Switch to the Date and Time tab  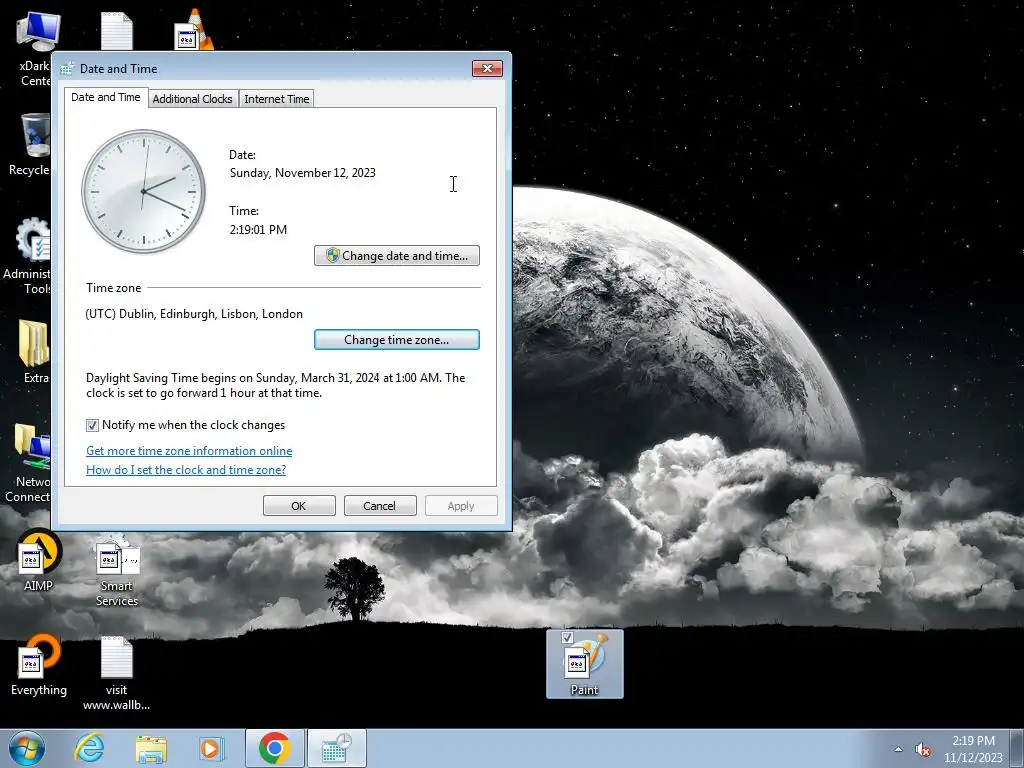106,97
